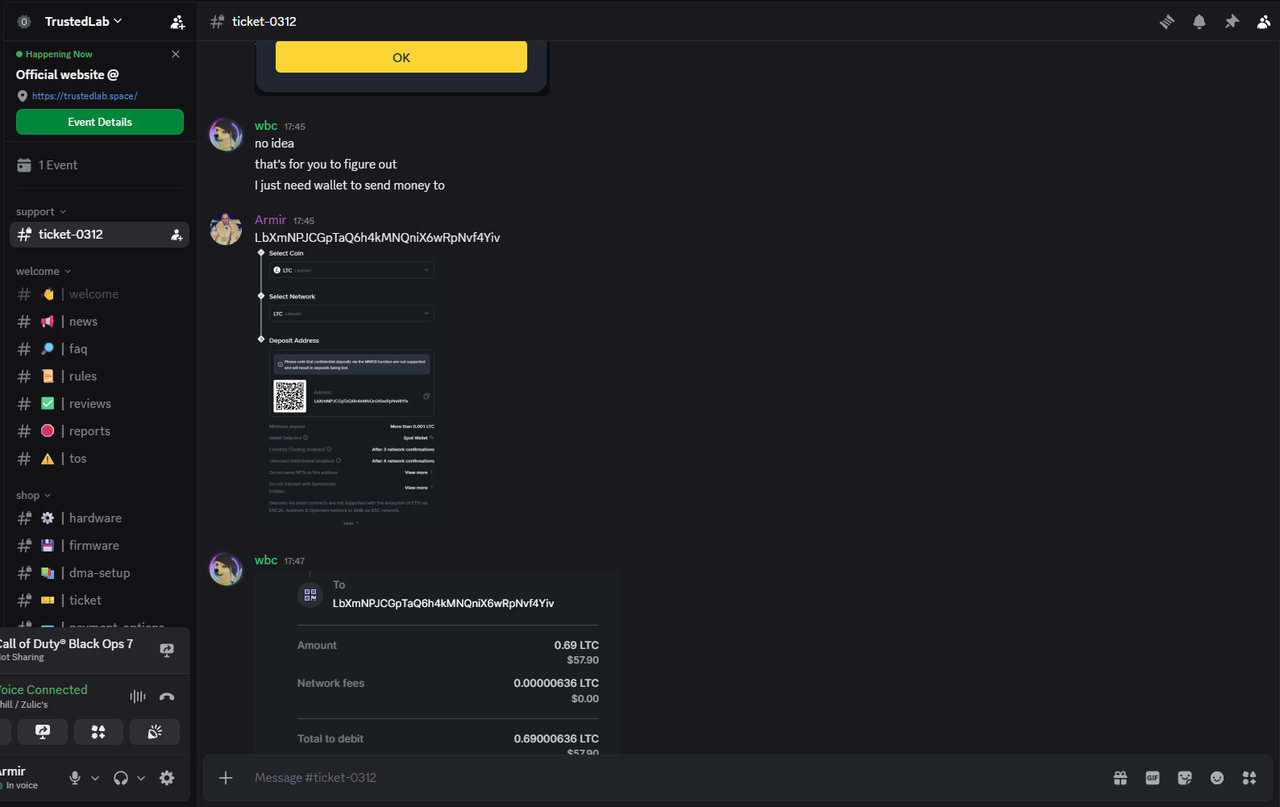Open the soundboard
The image size is (1280, 807).
click(x=154, y=732)
